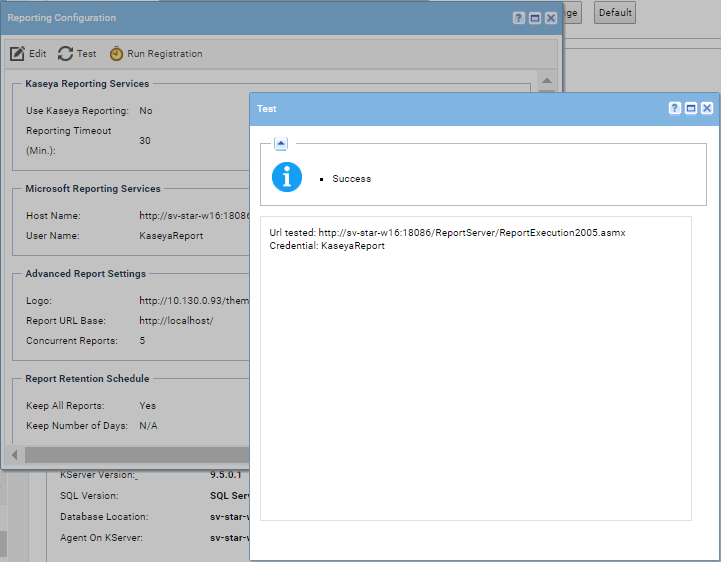
Task: Click the 'Report Retention Schedule' section heading
Action: (x=87, y=378)
